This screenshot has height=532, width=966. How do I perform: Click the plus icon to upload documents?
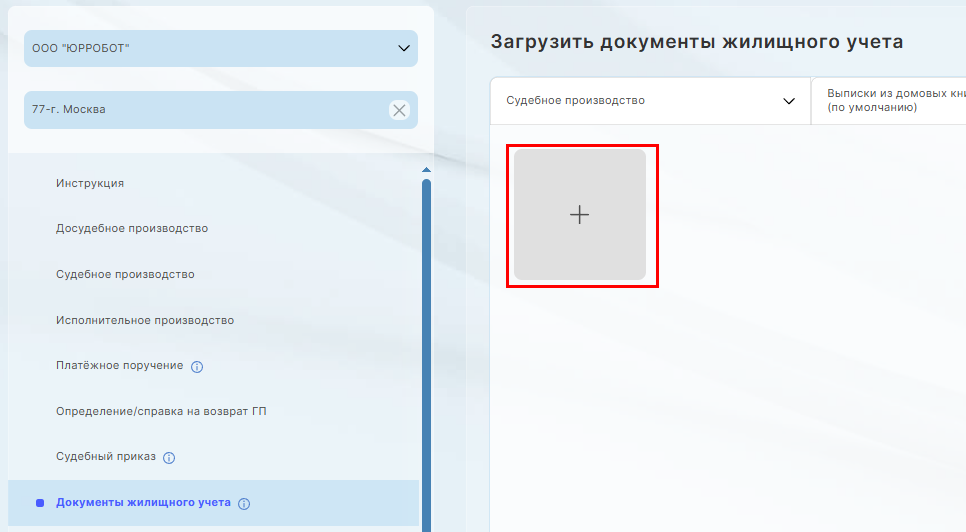(x=580, y=215)
